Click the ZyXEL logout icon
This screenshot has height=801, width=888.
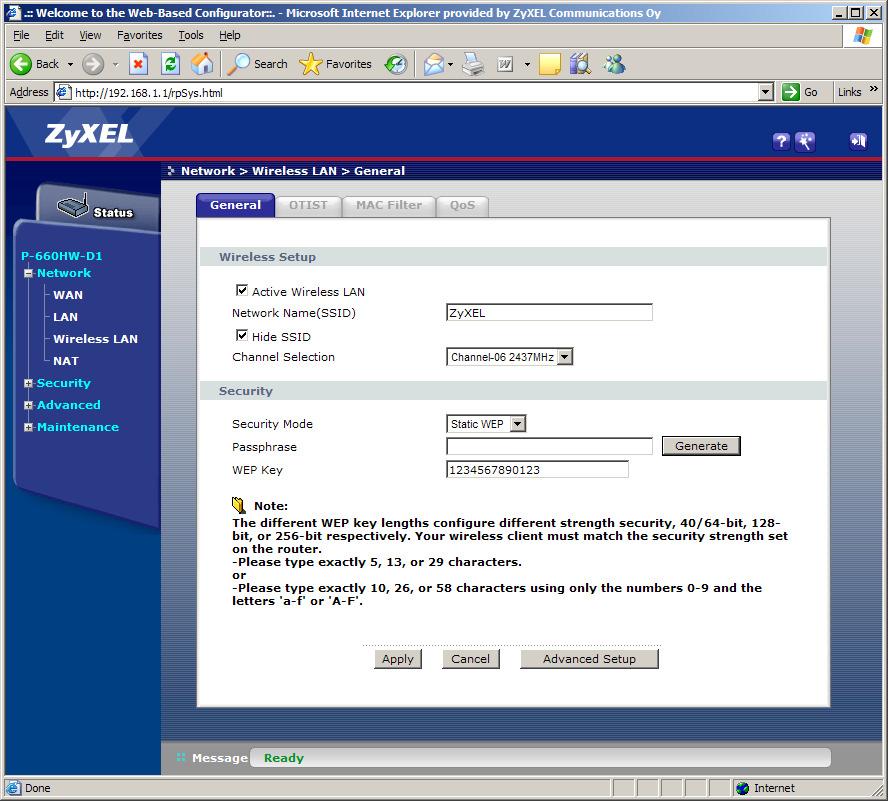pos(858,141)
